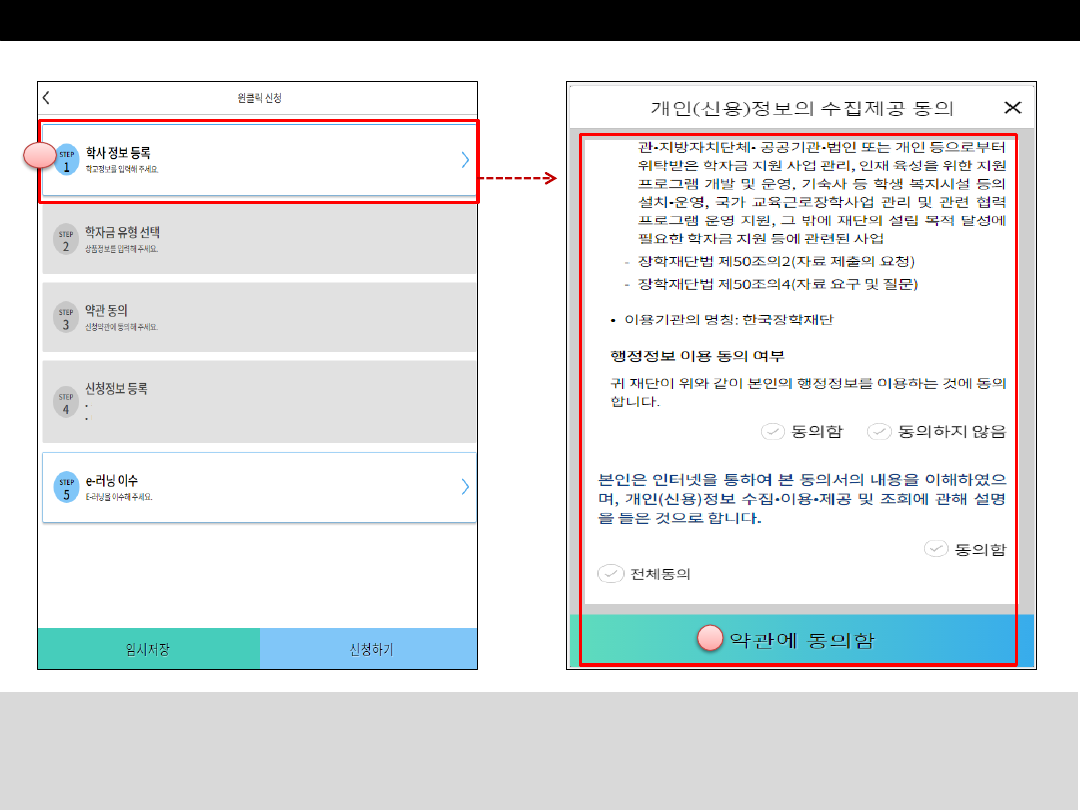
Task: Close the 개인(신용)정보 동의 dialog with X
Action: [1012, 107]
